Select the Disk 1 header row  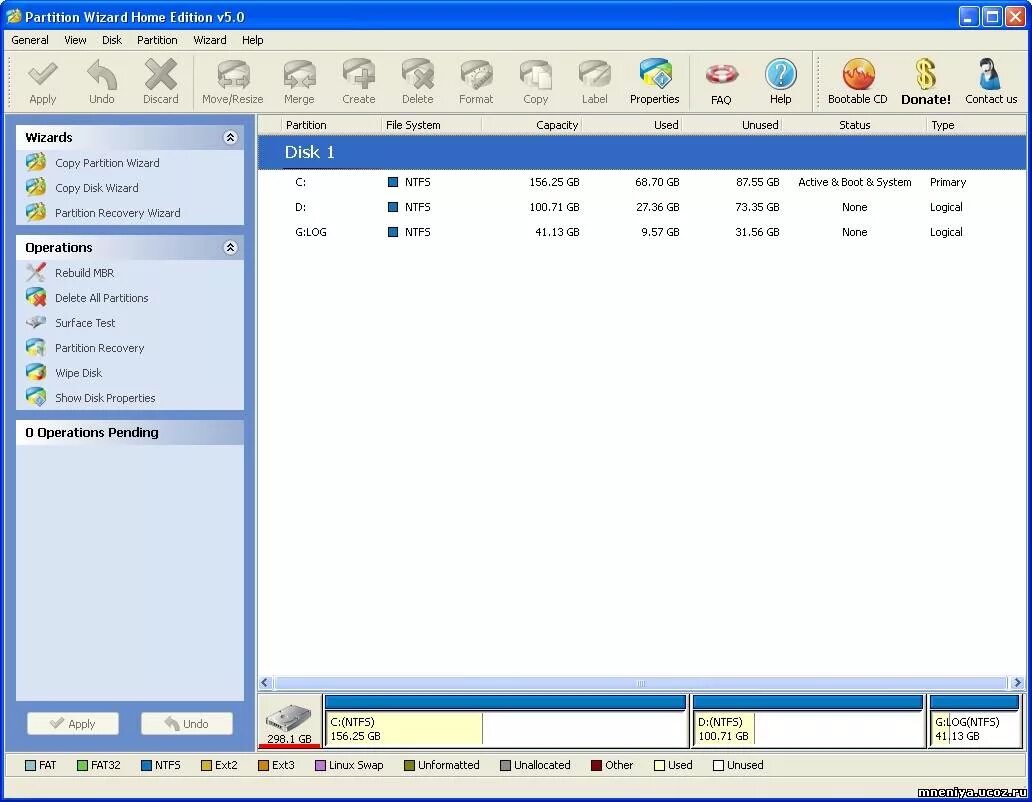pyautogui.click(x=642, y=152)
